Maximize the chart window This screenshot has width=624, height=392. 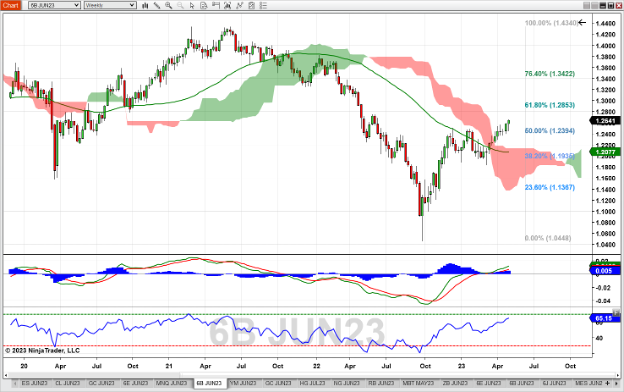(610, 5)
